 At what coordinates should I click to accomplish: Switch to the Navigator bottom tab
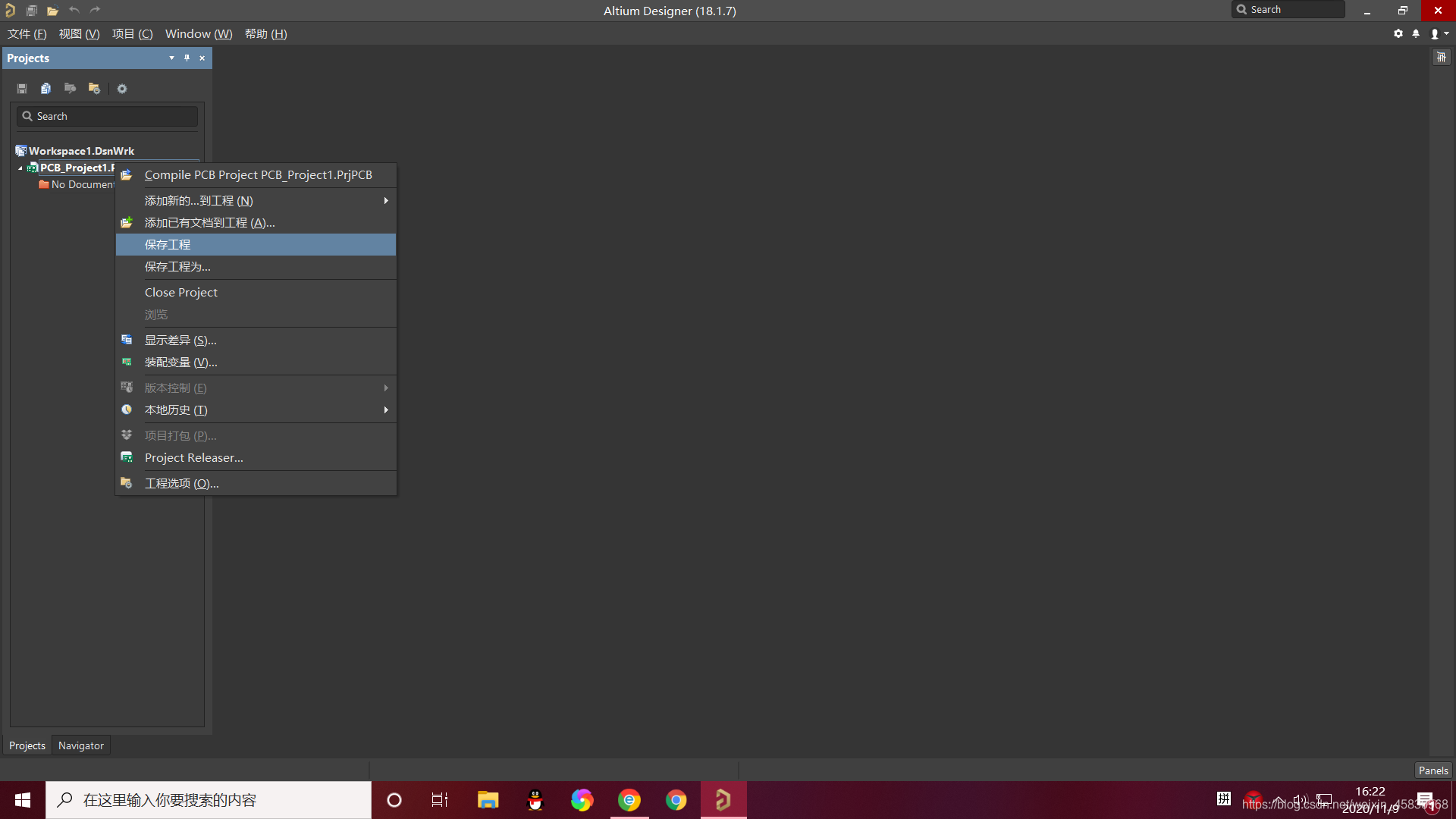[x=81, y=745]
